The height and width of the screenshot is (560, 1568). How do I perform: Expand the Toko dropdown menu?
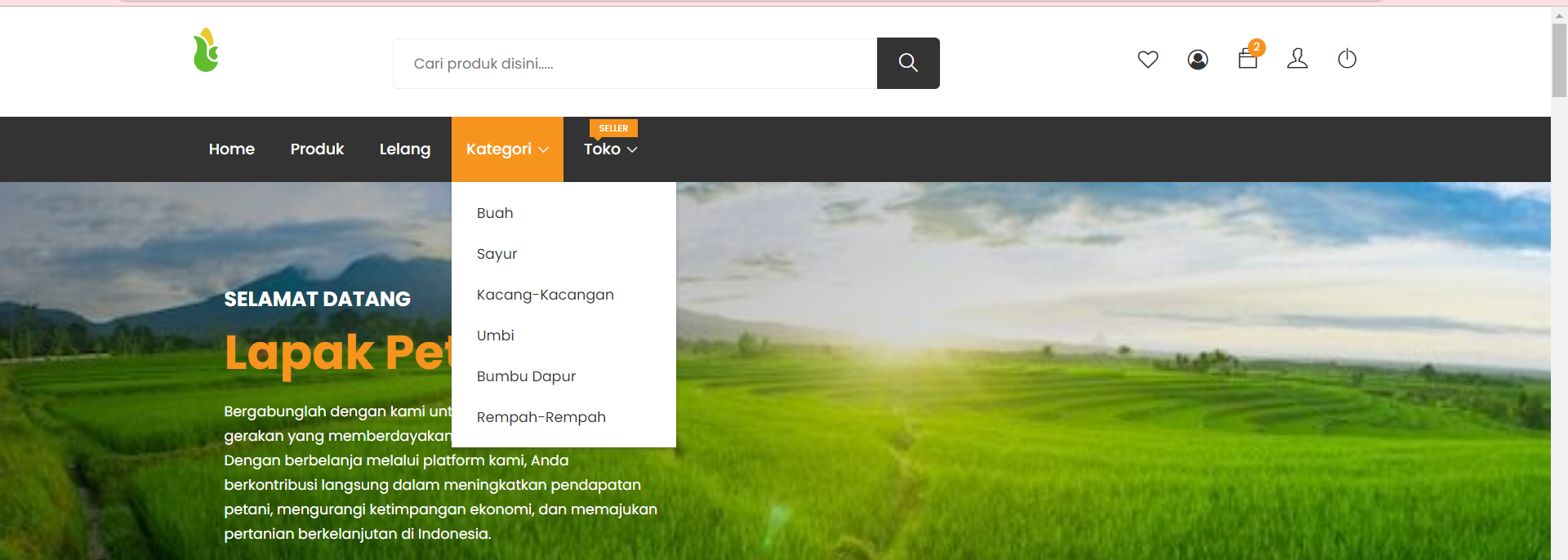pos(603,149)
